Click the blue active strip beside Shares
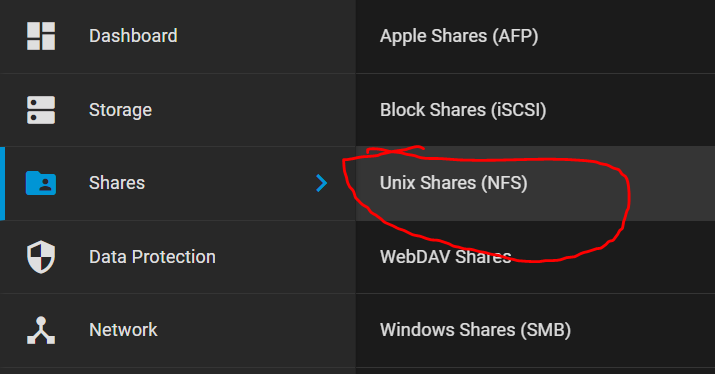Viewport: 715px width, 374px height. (x=2, y=183)
